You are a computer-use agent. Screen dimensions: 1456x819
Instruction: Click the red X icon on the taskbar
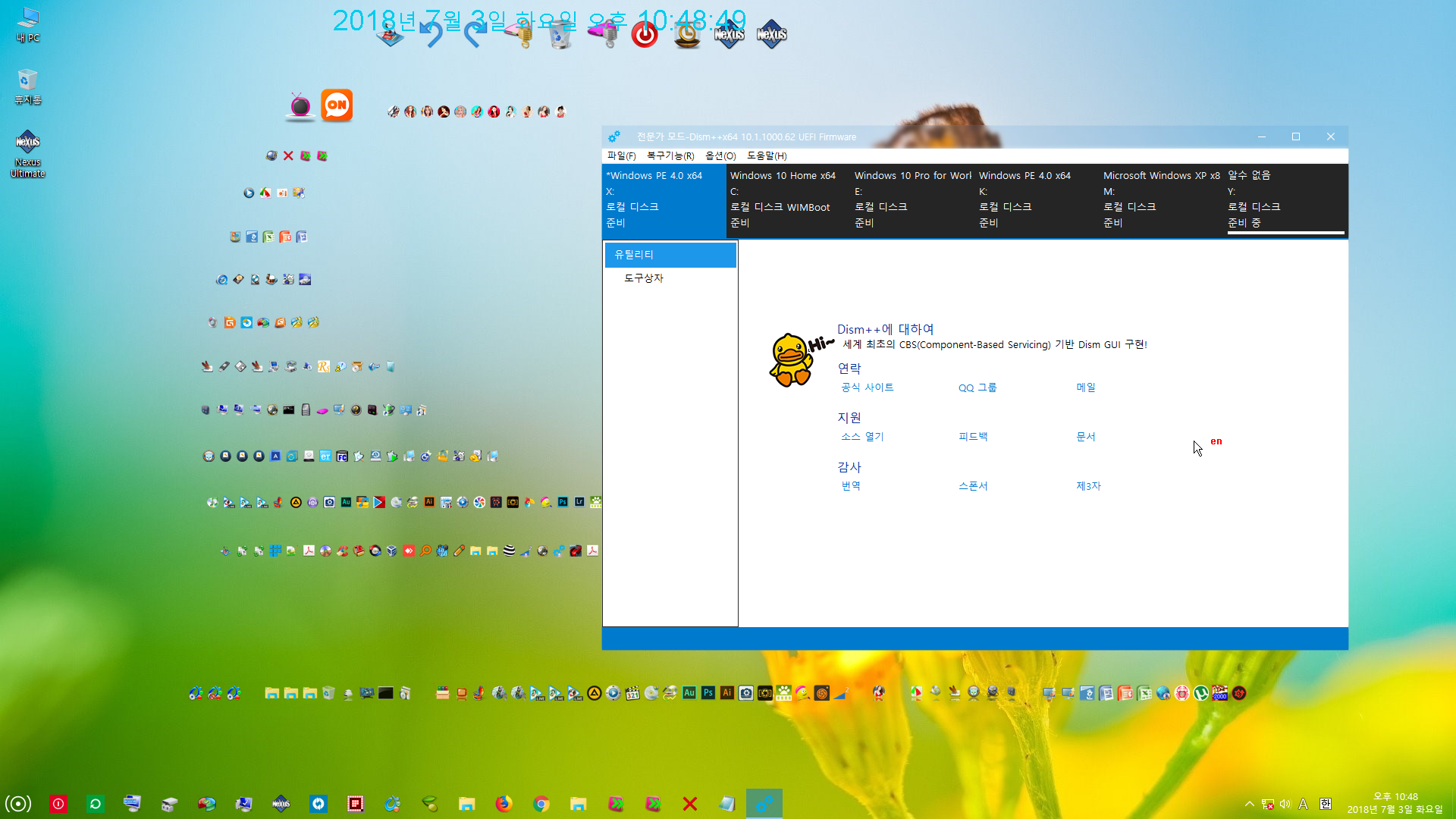click(689, 803)
